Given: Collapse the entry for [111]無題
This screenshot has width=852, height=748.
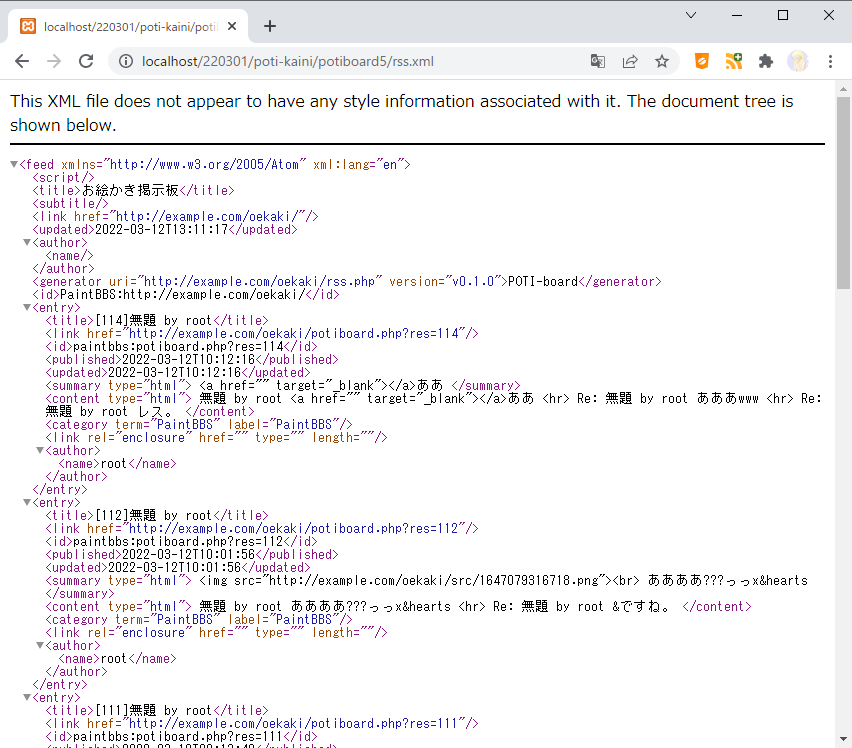Looking at the screenshot, I should pyautogui.click(x=27, y=697).
